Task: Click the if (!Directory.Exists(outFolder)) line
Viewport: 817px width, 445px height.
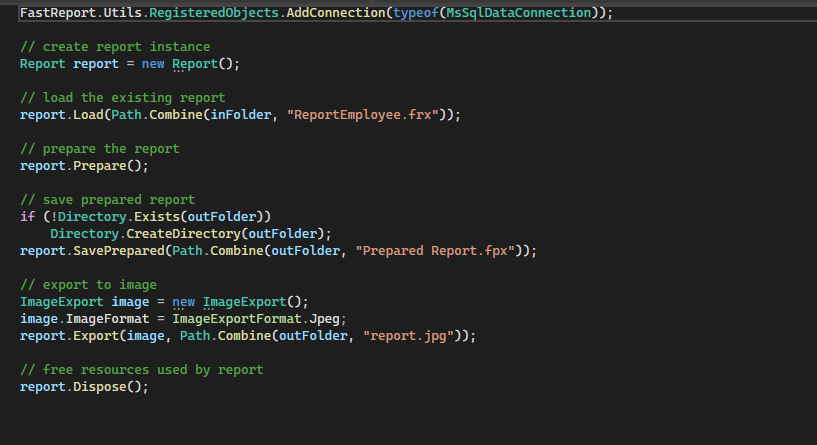Action: tap(145, 217)
